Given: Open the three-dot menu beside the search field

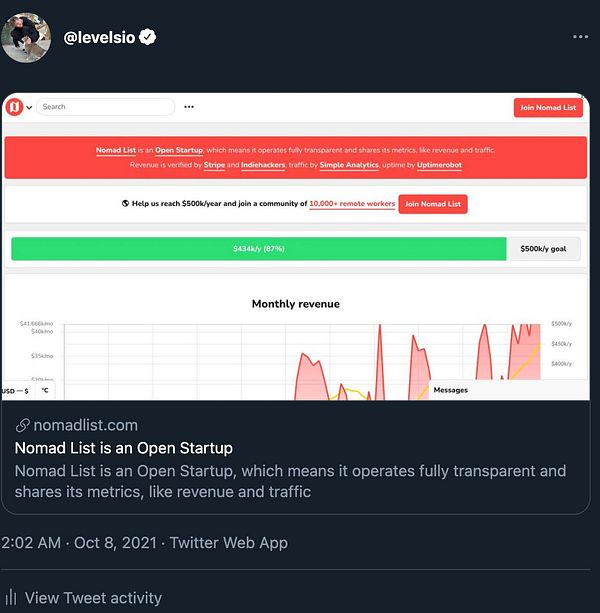Looking at the screenshot, I should [x=189, y=107].
